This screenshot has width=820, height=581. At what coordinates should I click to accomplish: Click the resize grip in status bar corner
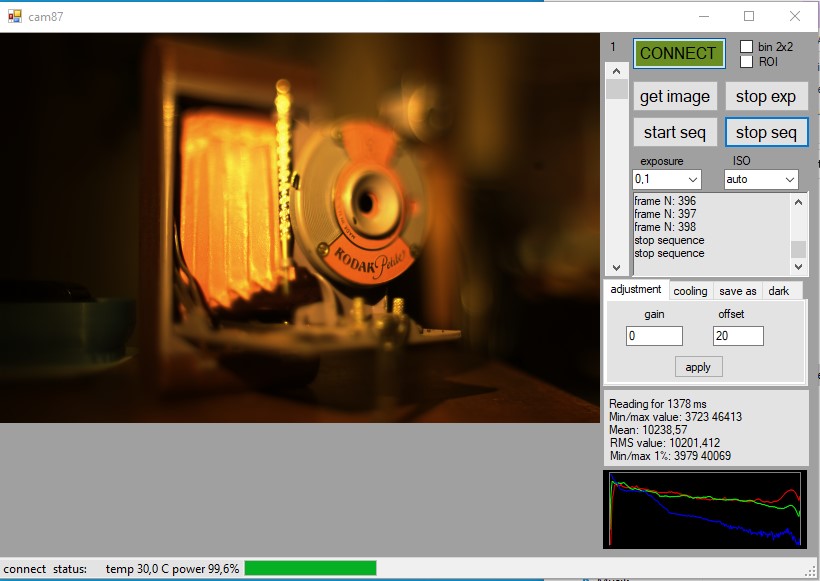tap(812, 572)
